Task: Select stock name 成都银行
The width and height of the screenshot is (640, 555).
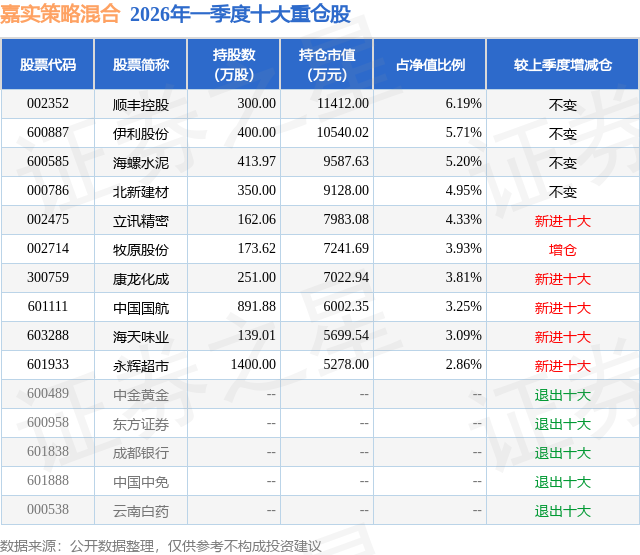Action: (x=141, y=453)
